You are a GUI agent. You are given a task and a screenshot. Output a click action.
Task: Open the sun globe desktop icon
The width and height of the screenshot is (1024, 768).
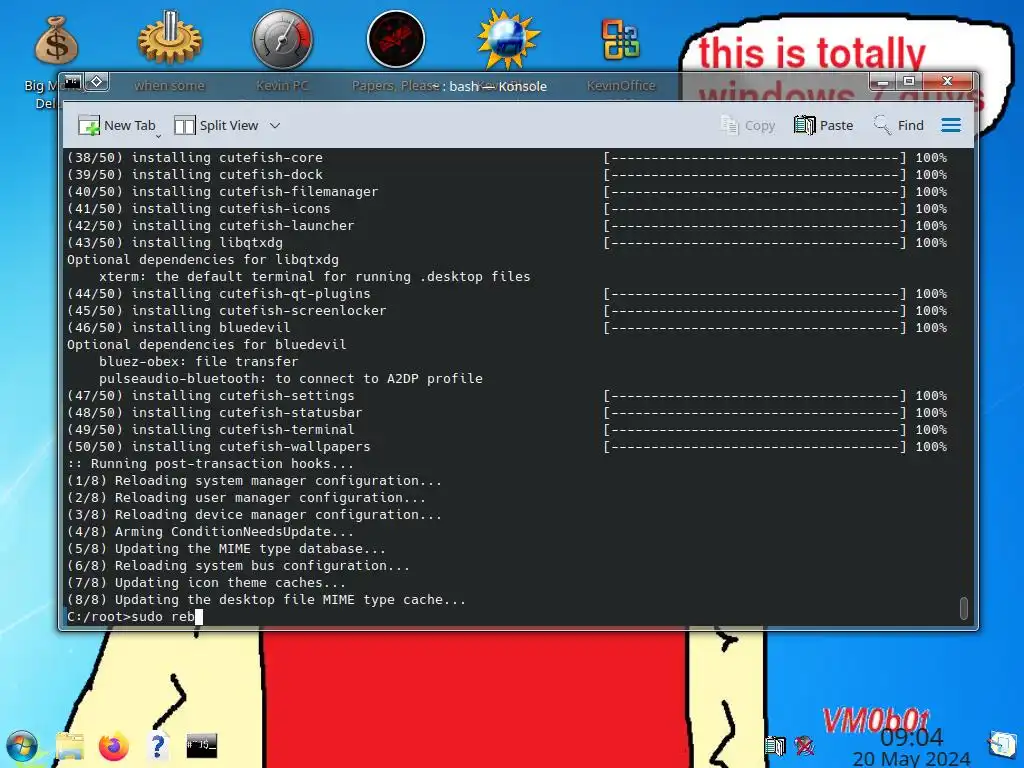(x=508, y=39)
